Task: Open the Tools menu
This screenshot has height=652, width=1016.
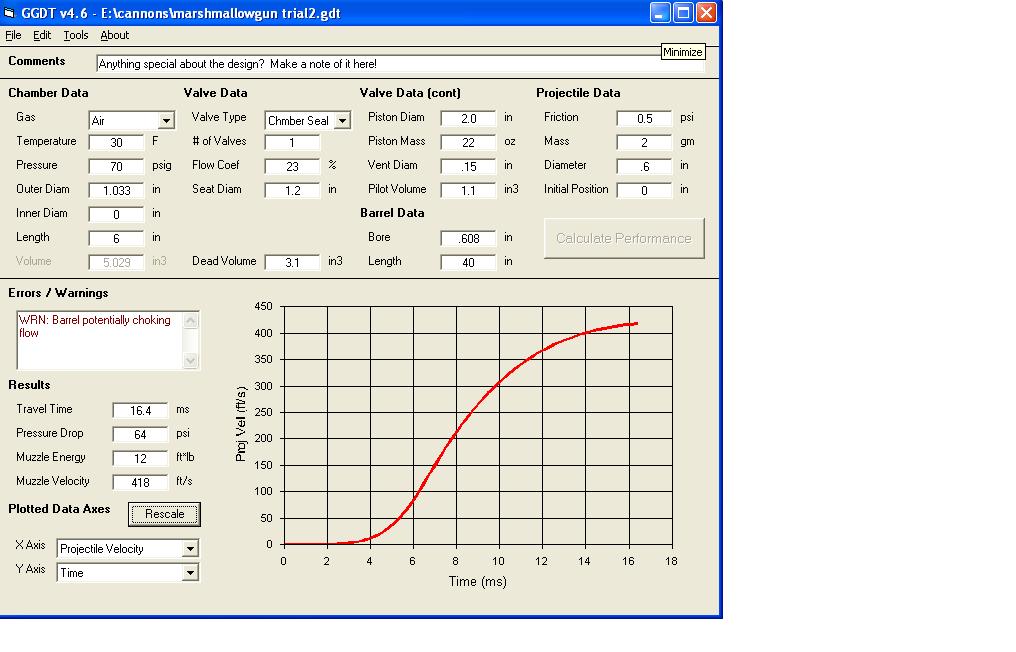Action: tap(76, 35)
